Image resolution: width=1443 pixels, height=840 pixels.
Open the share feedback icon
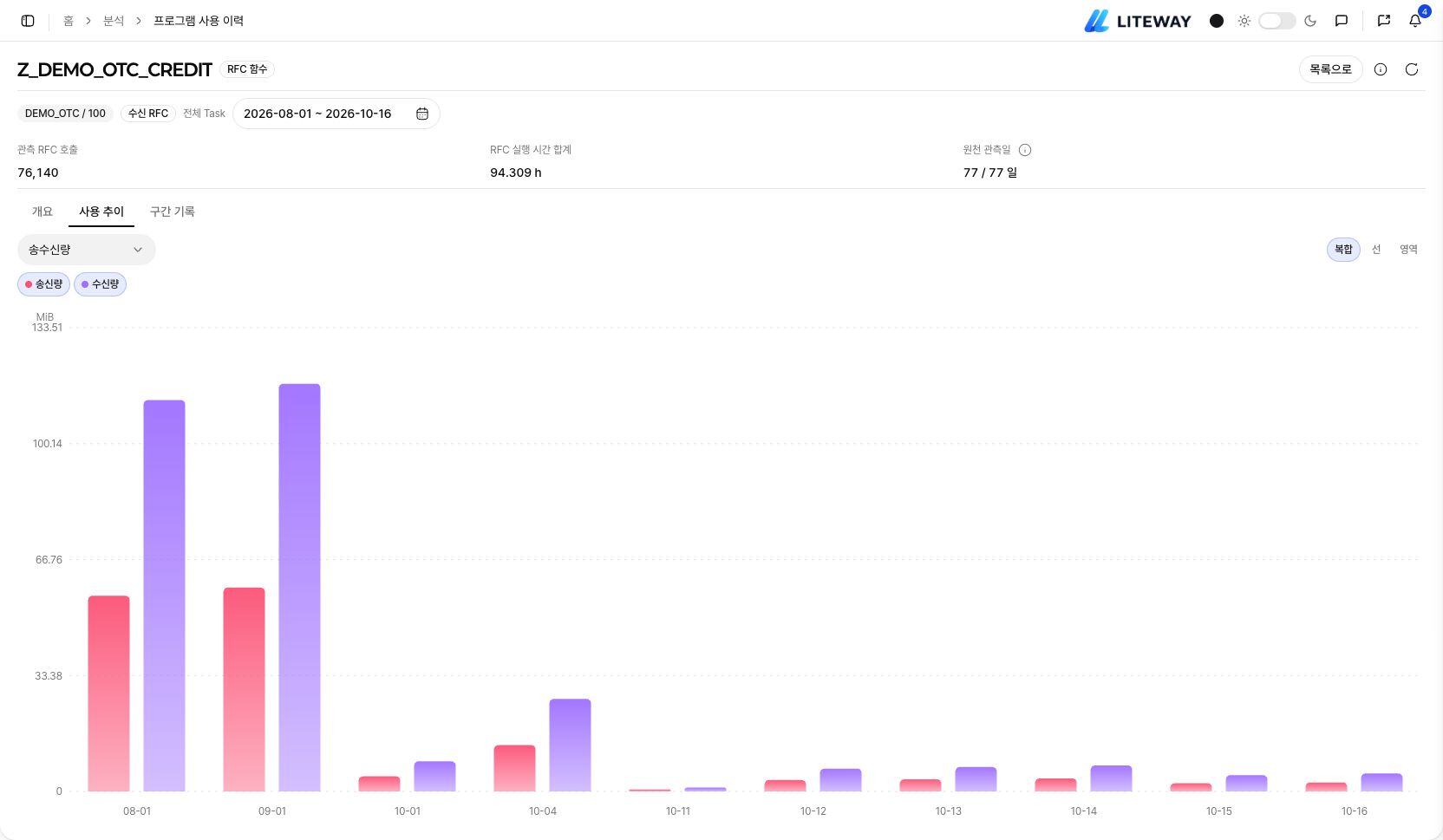[x=1384, y=21]
